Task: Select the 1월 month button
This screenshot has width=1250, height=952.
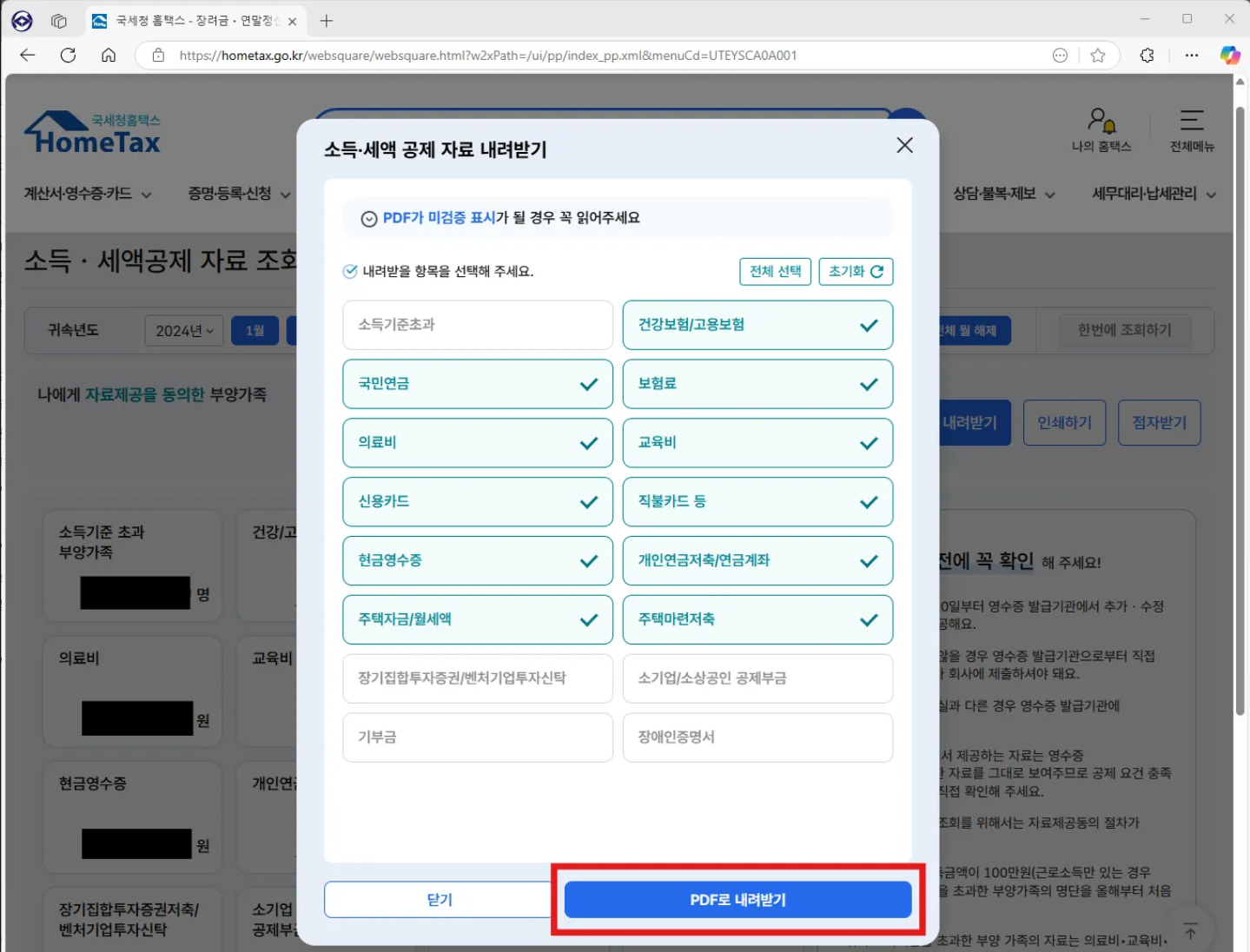Action: [255, 331]
